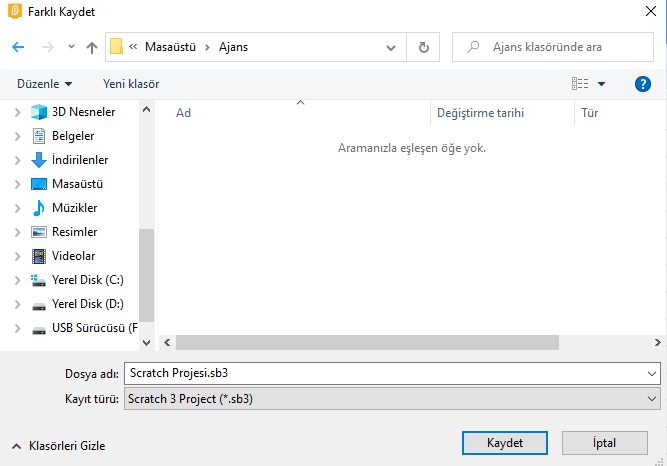This screenshot has height=466, width=667.
Task: Open İndirilenler in the sidebar
Action: pyautogui.click(x=80, y=160)
